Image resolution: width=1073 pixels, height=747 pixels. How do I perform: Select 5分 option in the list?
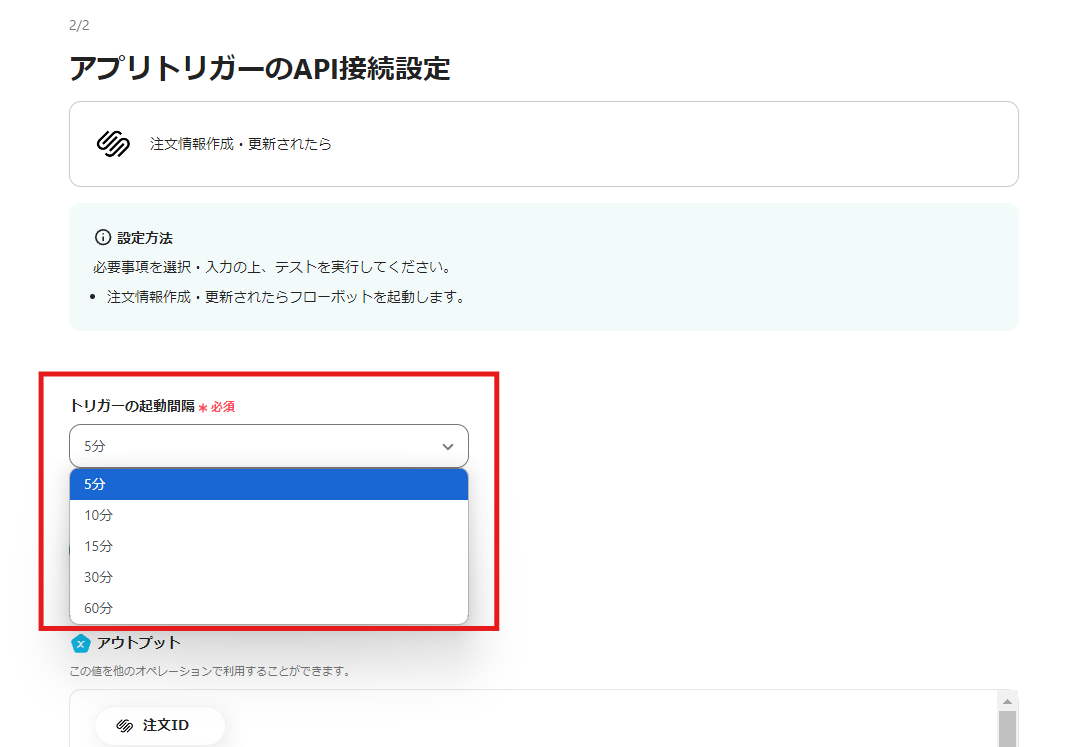point(269,484)
